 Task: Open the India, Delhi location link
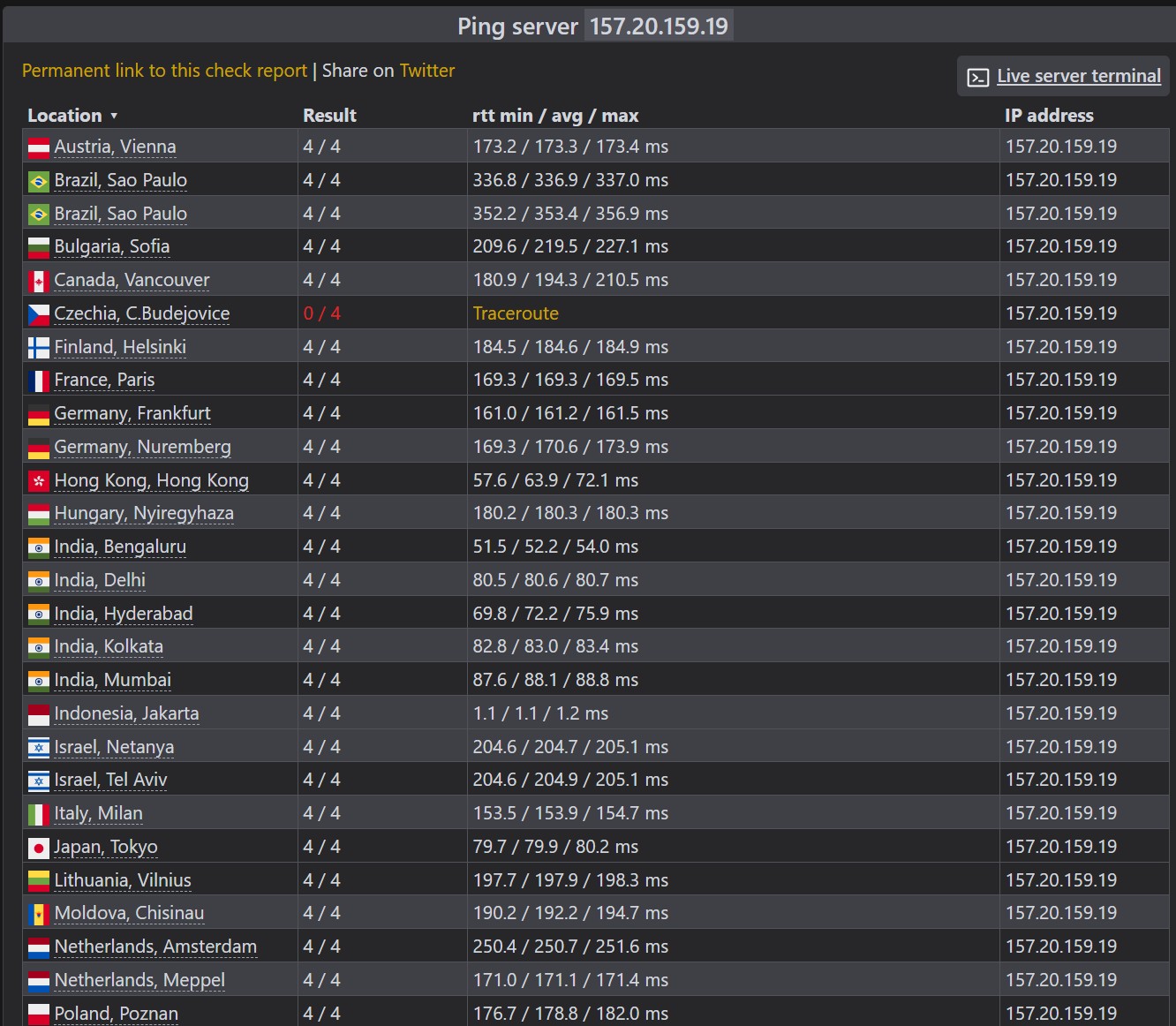coord(100,580)
